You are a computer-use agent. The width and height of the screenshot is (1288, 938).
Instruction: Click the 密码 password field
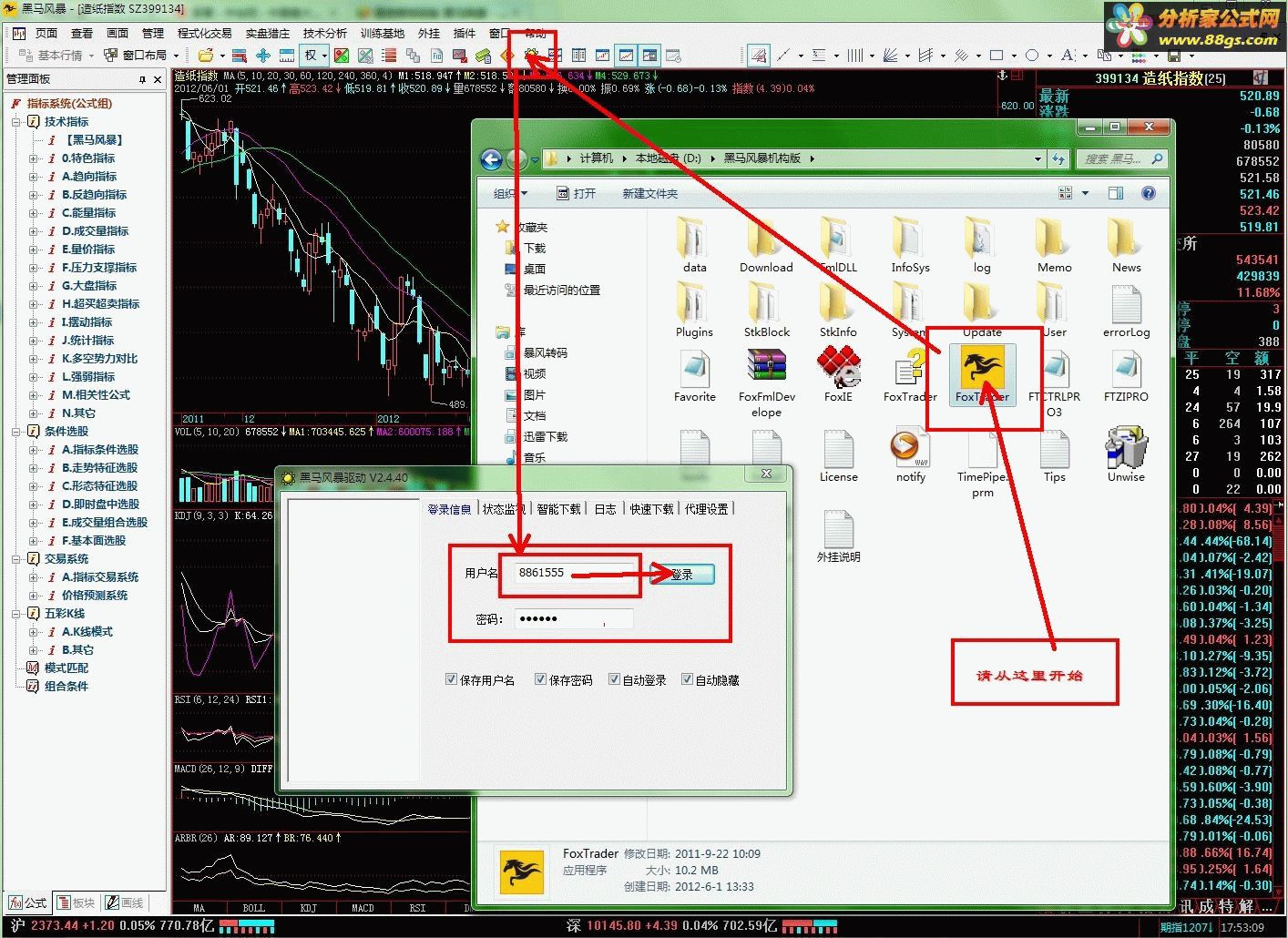coord(574,618)
